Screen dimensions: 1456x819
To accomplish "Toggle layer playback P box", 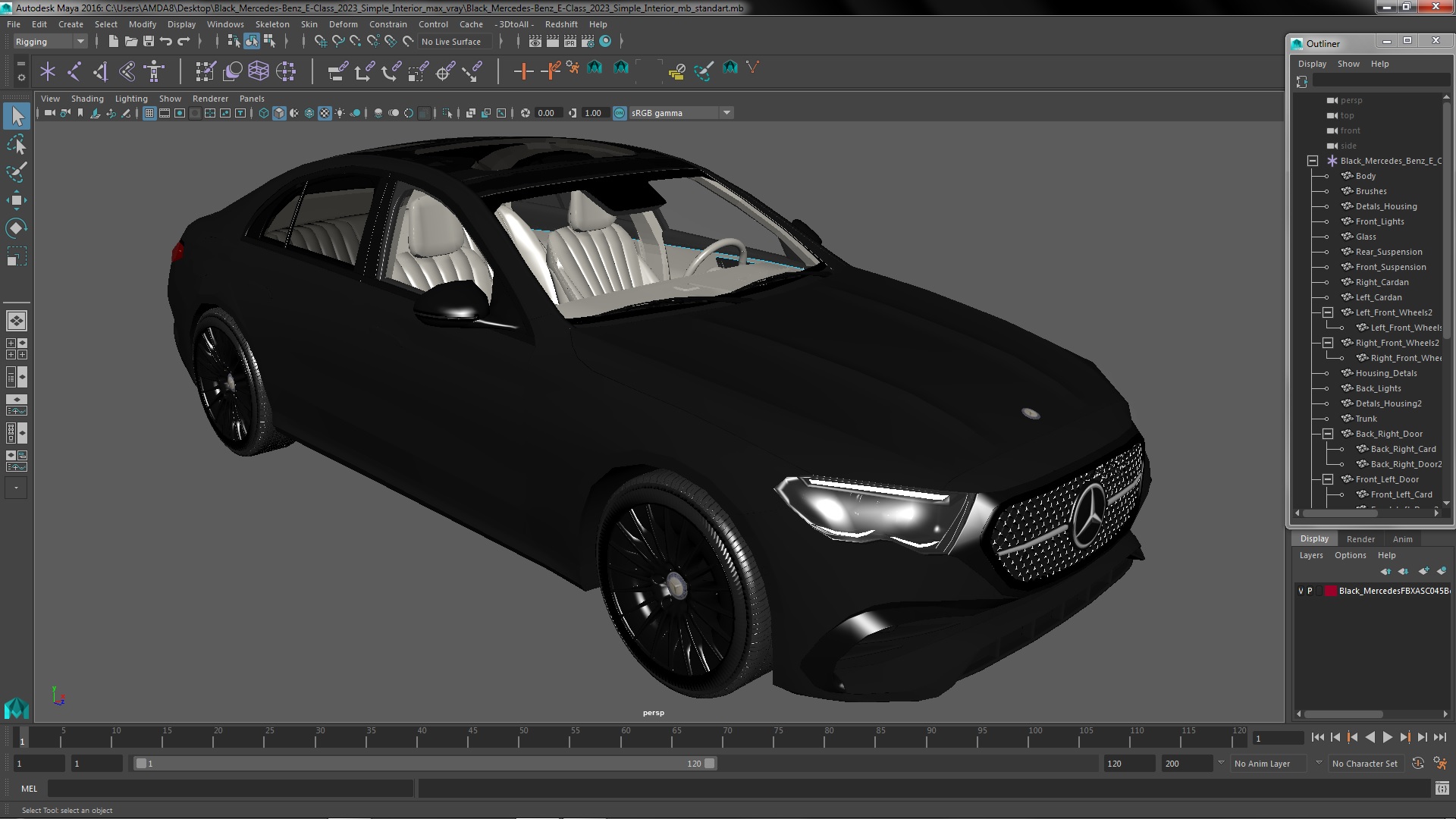I will [x=1310, y=591].
